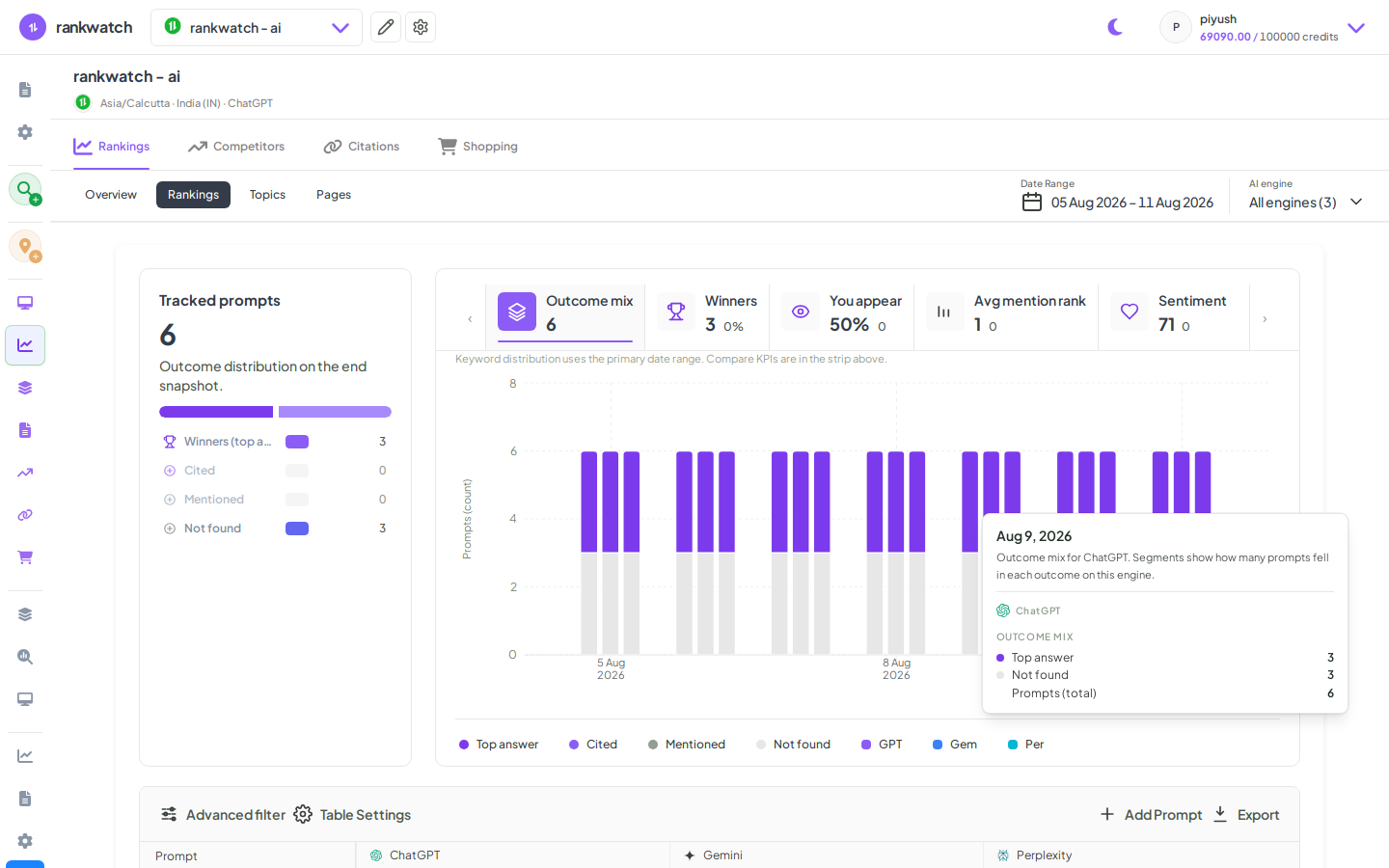Click the purple trending arrow sidebar icon

point(25,473)
